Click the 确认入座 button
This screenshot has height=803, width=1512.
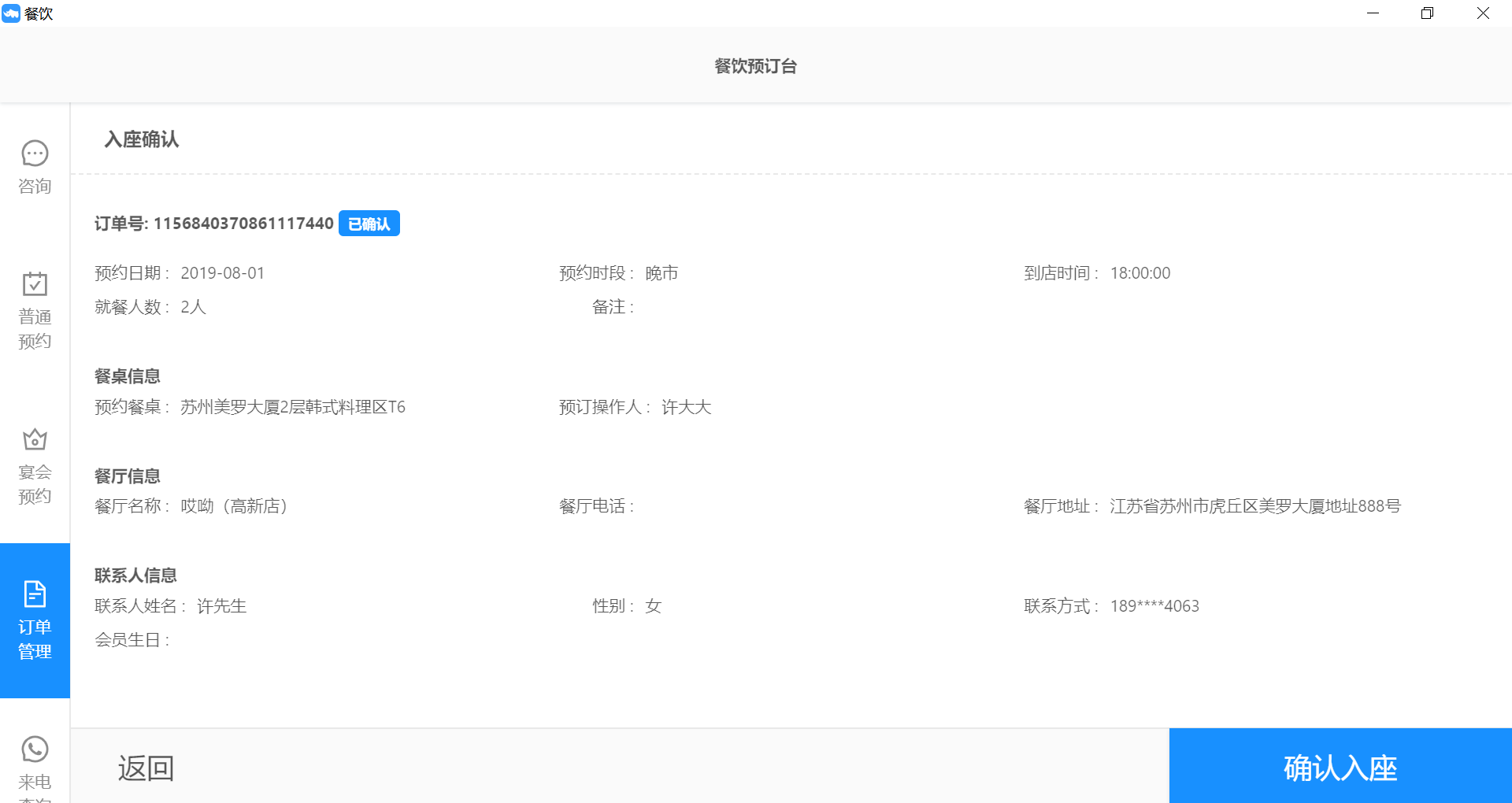tap(1340, 766)
